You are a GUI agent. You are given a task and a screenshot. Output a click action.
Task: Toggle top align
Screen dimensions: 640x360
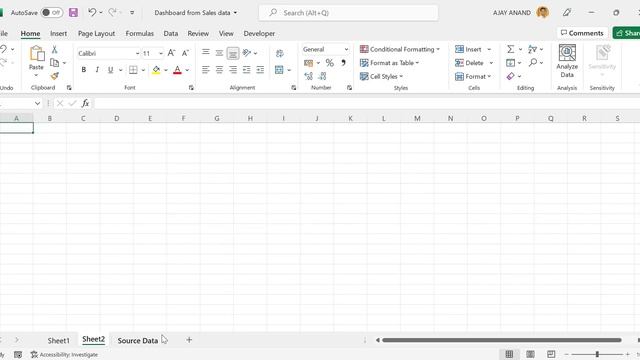click(x=206, y=53)
